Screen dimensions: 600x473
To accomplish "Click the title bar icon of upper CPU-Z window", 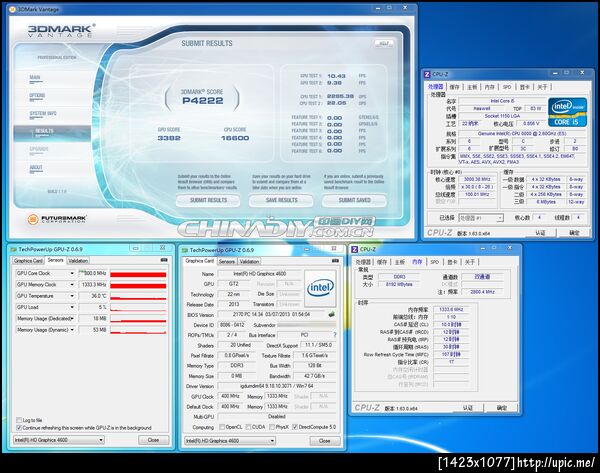I will coord(427,74).
